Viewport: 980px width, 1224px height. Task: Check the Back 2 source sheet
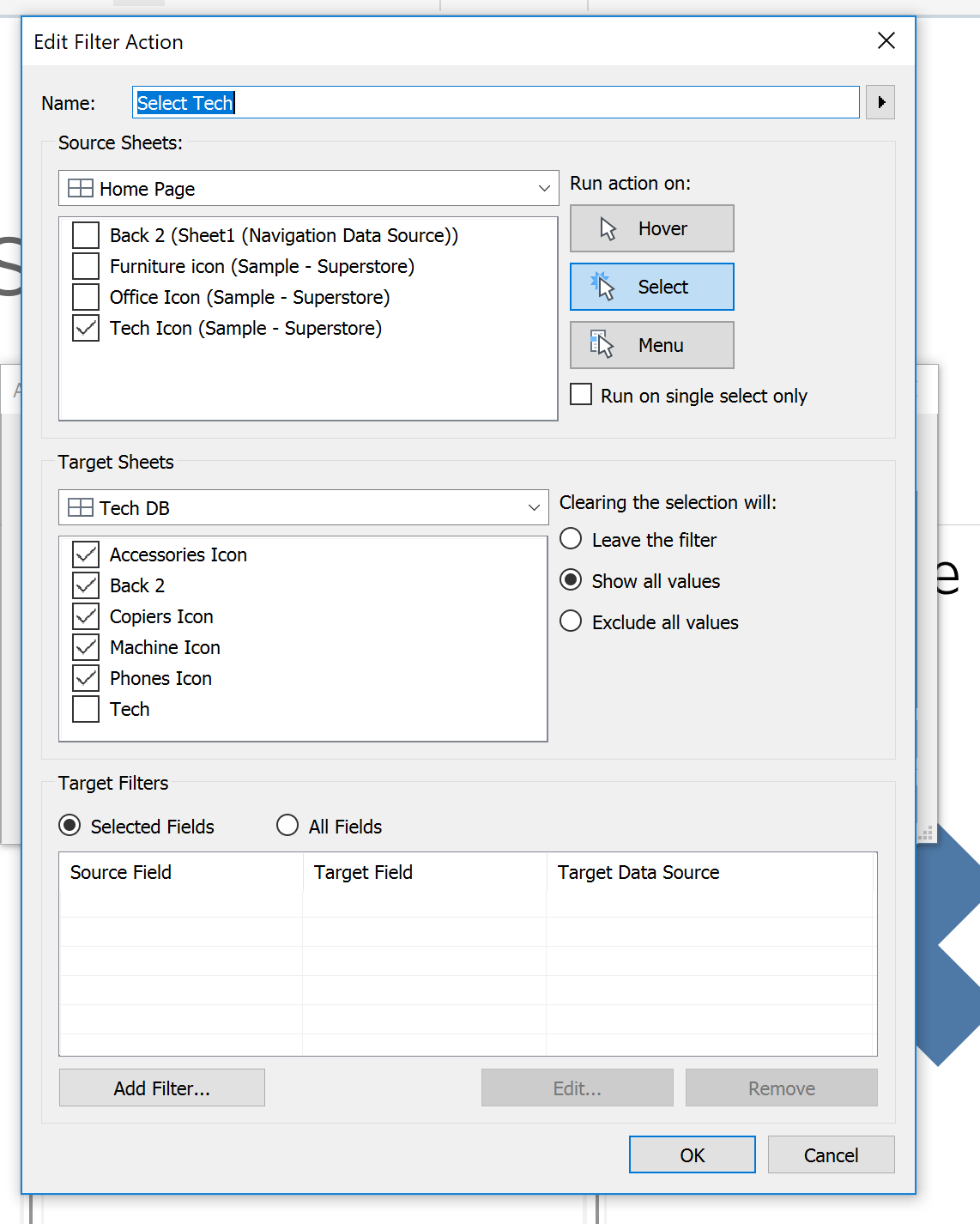click(x=85, y=234)
